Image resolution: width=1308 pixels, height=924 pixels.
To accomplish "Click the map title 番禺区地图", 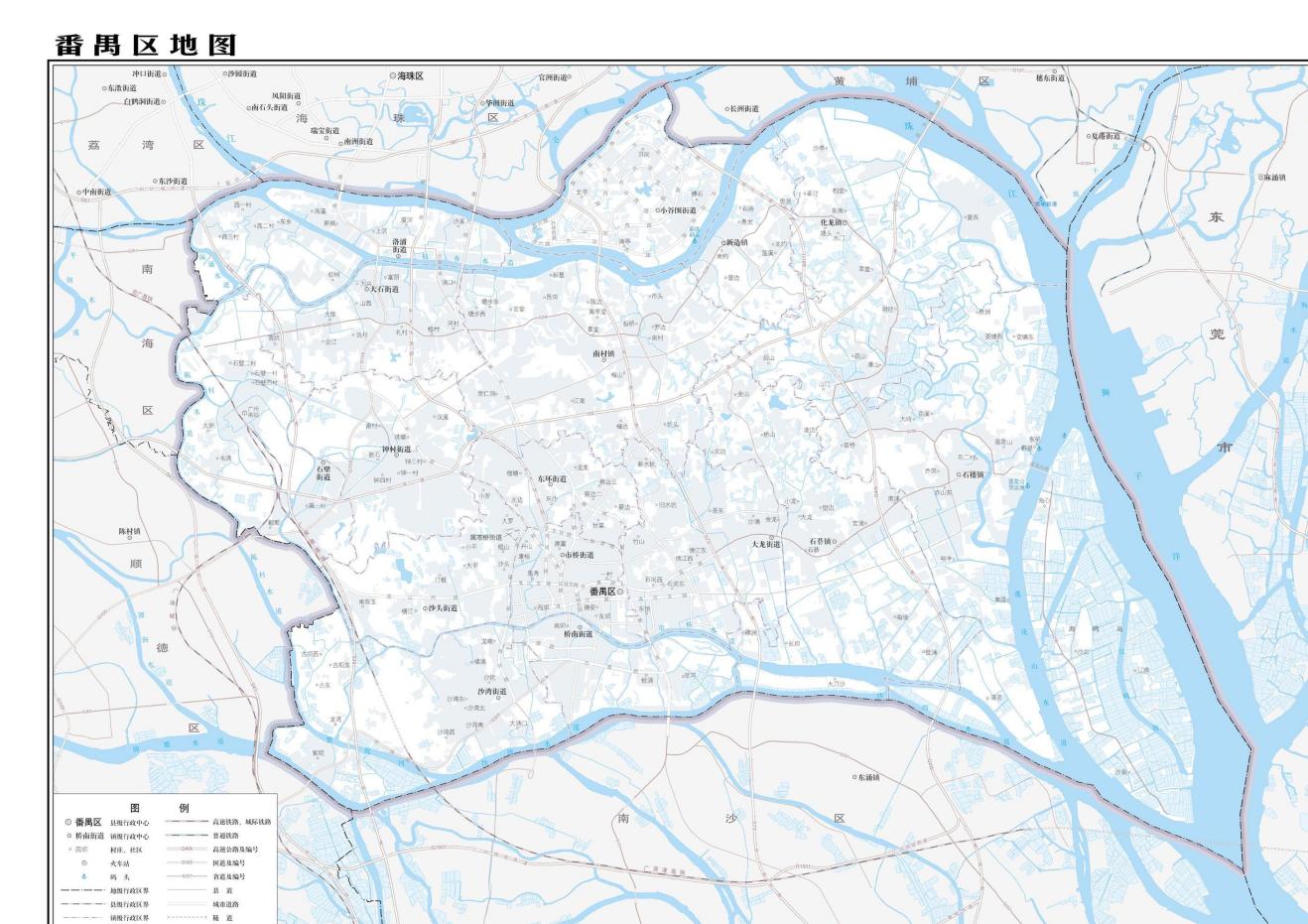I will tap(146, 45).
